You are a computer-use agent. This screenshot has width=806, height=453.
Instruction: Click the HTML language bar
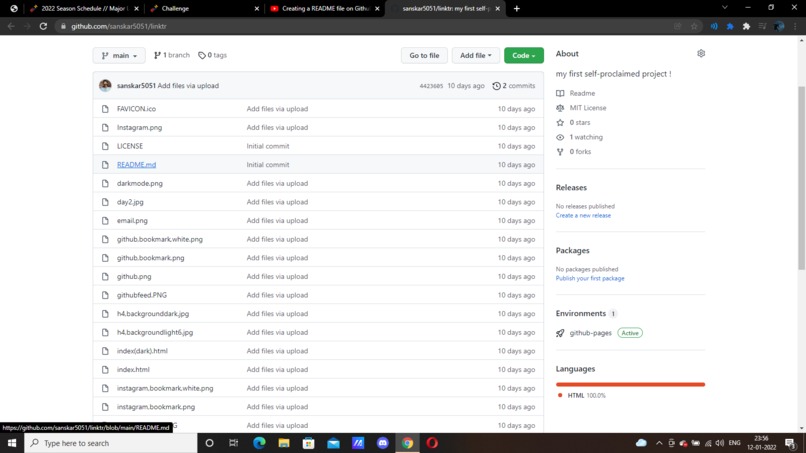coord(630,384)
